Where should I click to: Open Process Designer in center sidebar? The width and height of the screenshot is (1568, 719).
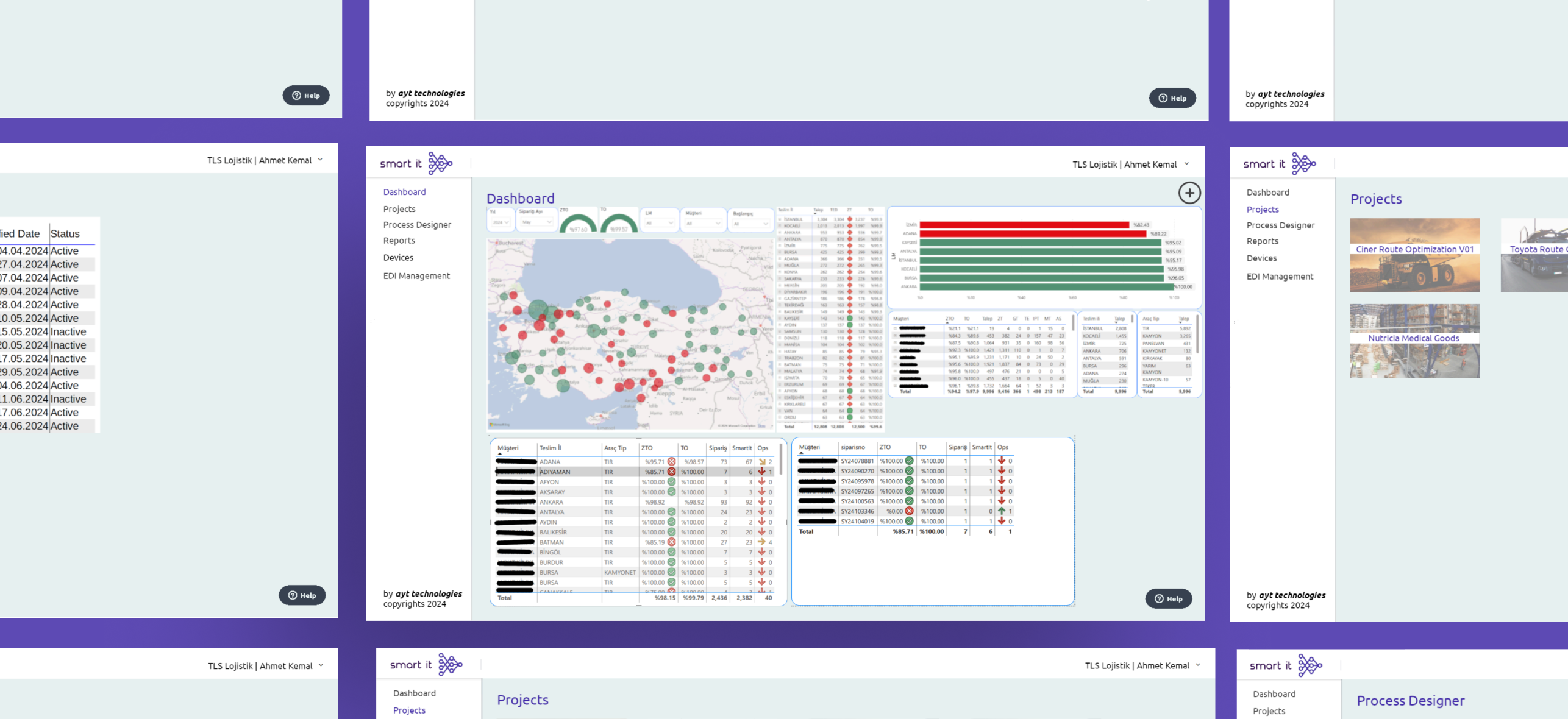tap(417, 225)
